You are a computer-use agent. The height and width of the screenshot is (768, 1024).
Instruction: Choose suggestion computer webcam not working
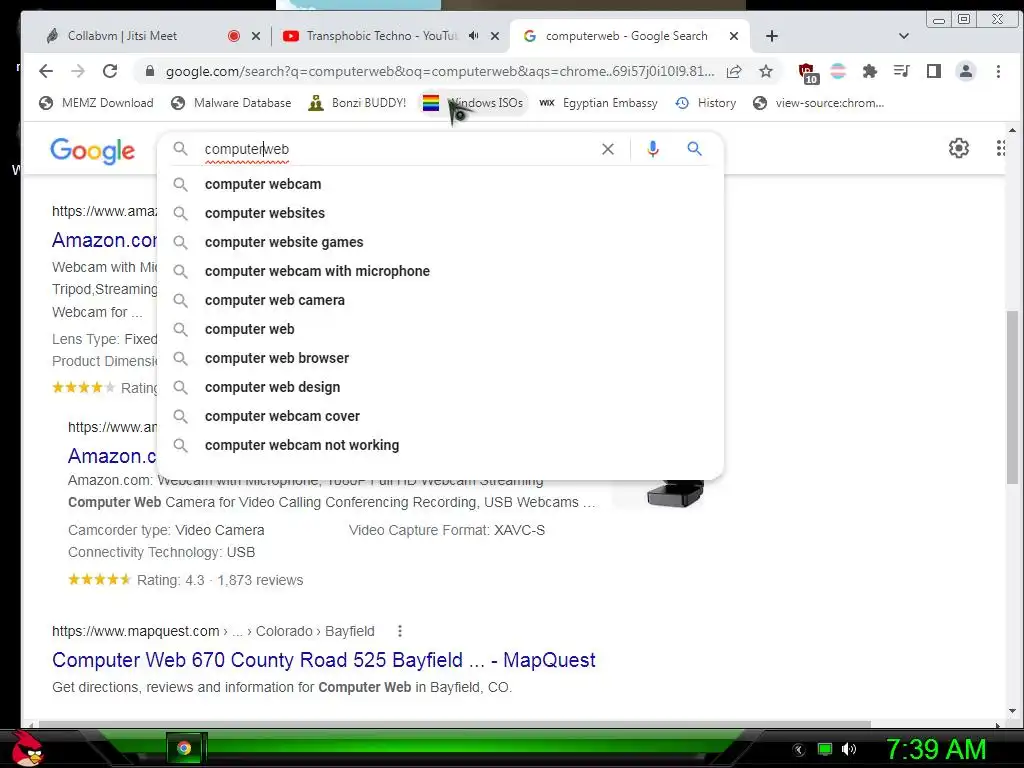coord(441,445)
